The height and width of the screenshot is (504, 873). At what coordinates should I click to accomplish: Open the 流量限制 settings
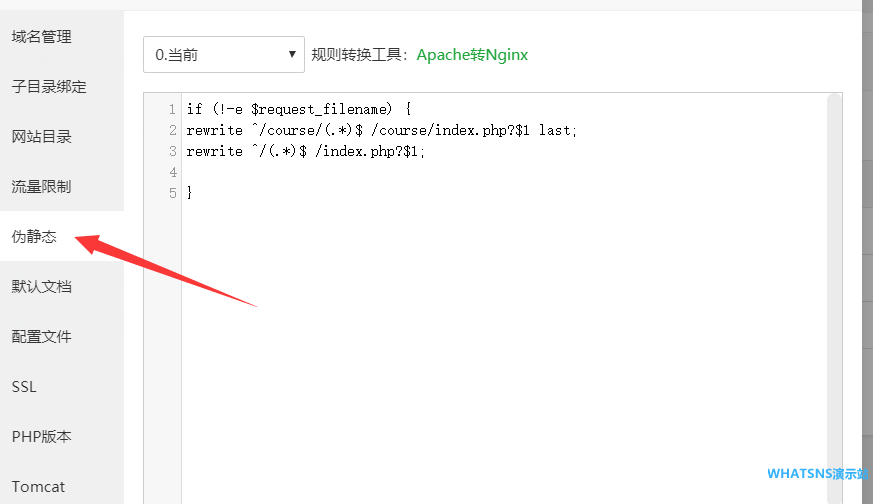coord(42,187)
